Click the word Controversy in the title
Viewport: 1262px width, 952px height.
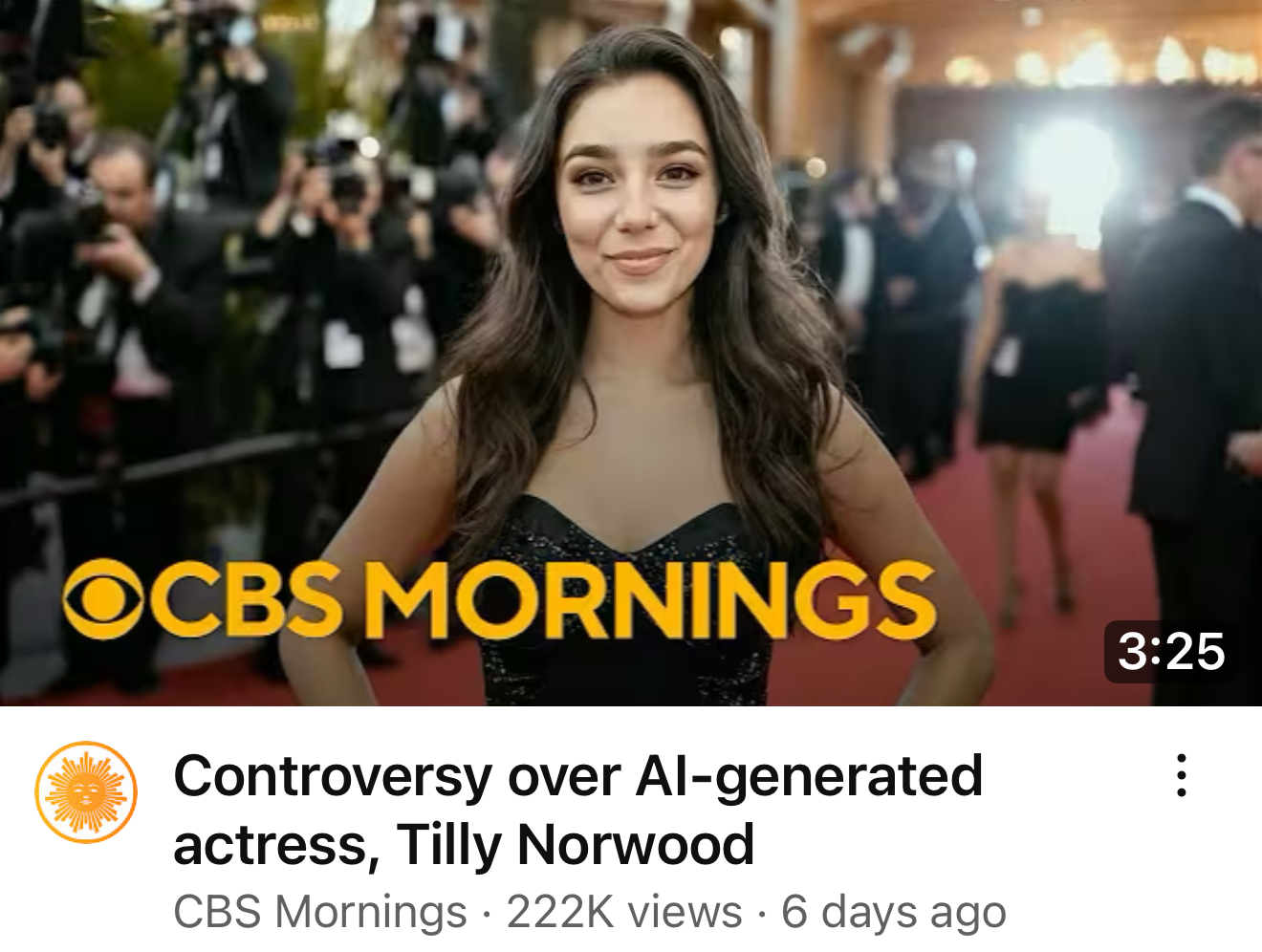(x=333, y=775)
